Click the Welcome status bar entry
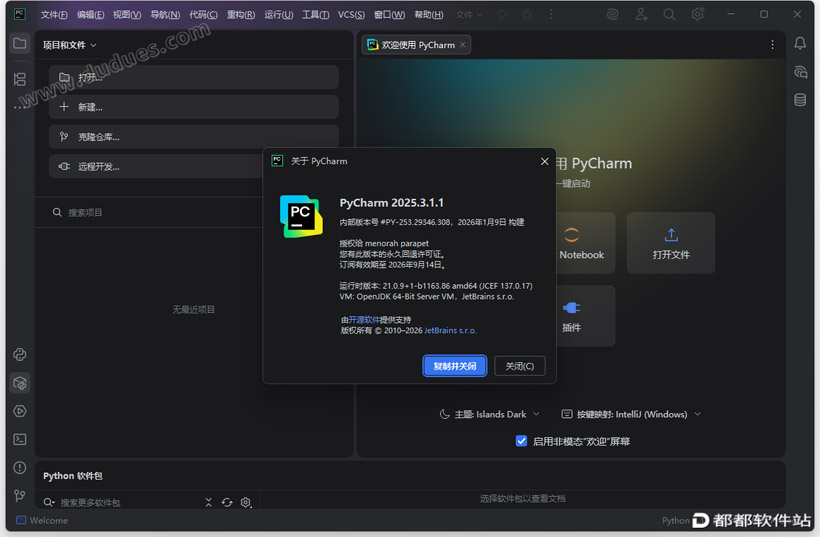820x537 pixels. pyautogui.click(x=42, y=520)
